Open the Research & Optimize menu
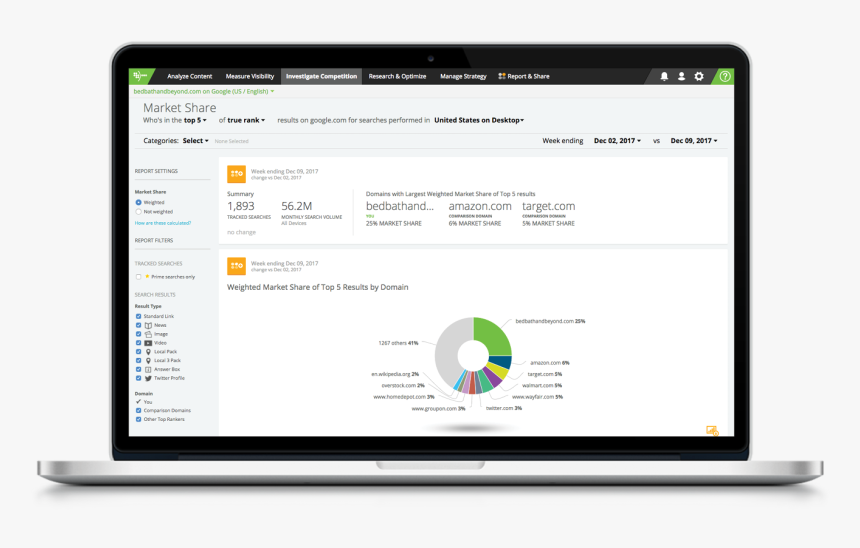860x548 pixels. pyautogui.click(x=397, y=76)
